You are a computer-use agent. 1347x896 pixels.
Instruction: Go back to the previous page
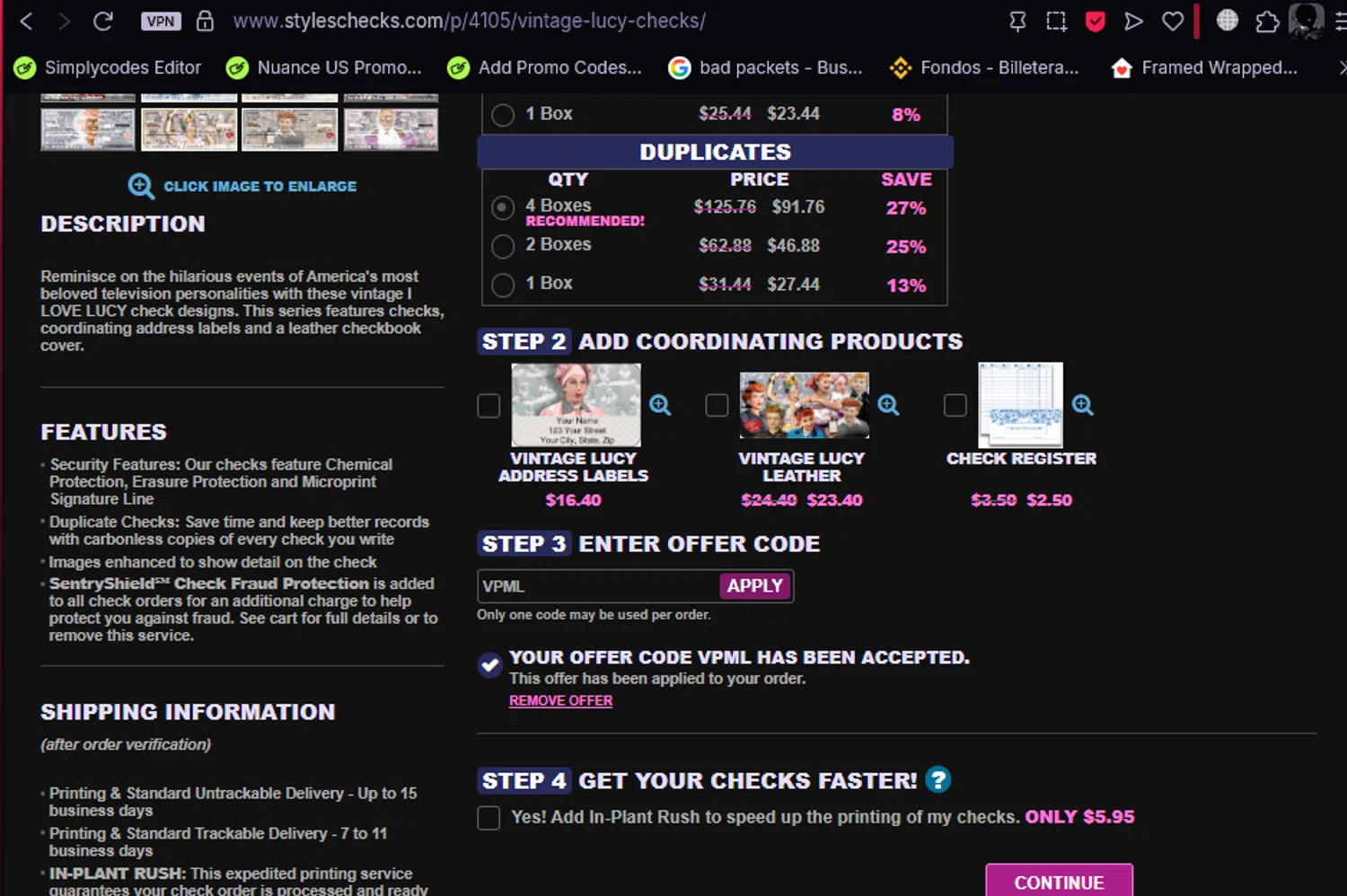[26, 21]
